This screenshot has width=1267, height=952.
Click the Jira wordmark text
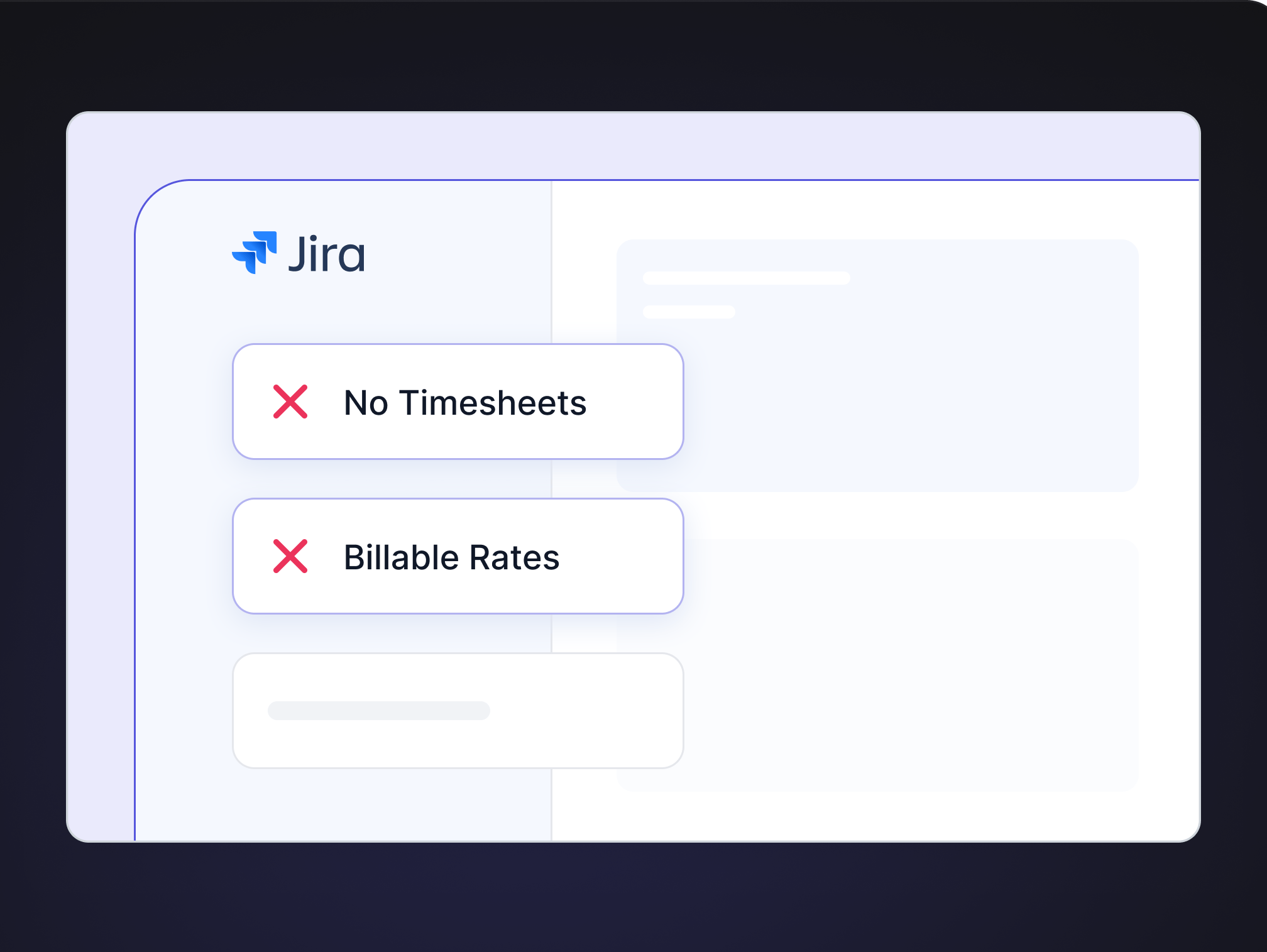pos(327,254)
